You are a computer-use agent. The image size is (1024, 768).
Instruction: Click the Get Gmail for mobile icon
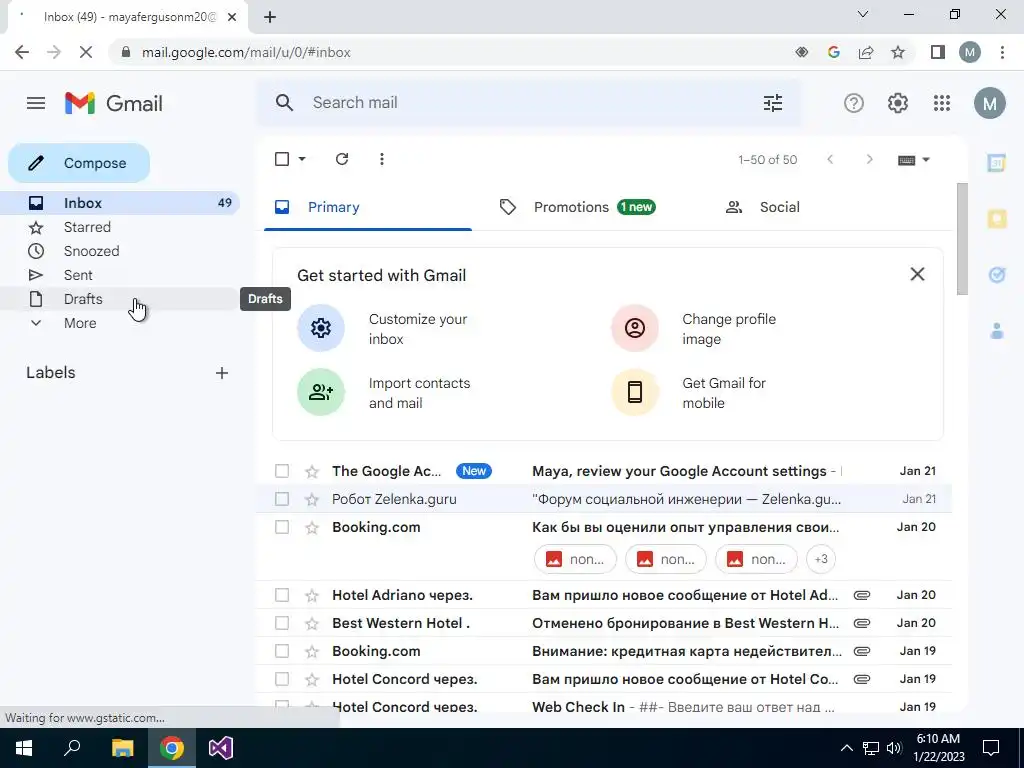(x=635, y=392)
